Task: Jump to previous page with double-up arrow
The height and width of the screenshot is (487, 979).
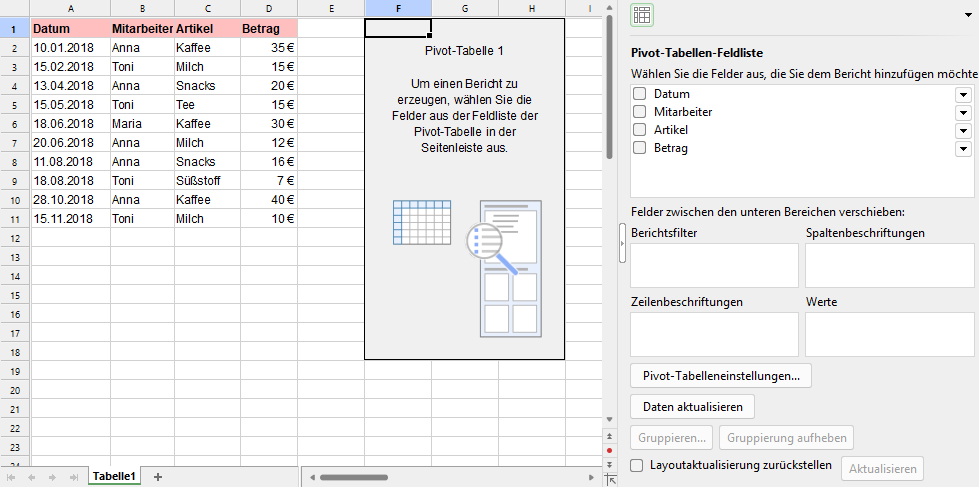Action: click(x=609, y=436)
